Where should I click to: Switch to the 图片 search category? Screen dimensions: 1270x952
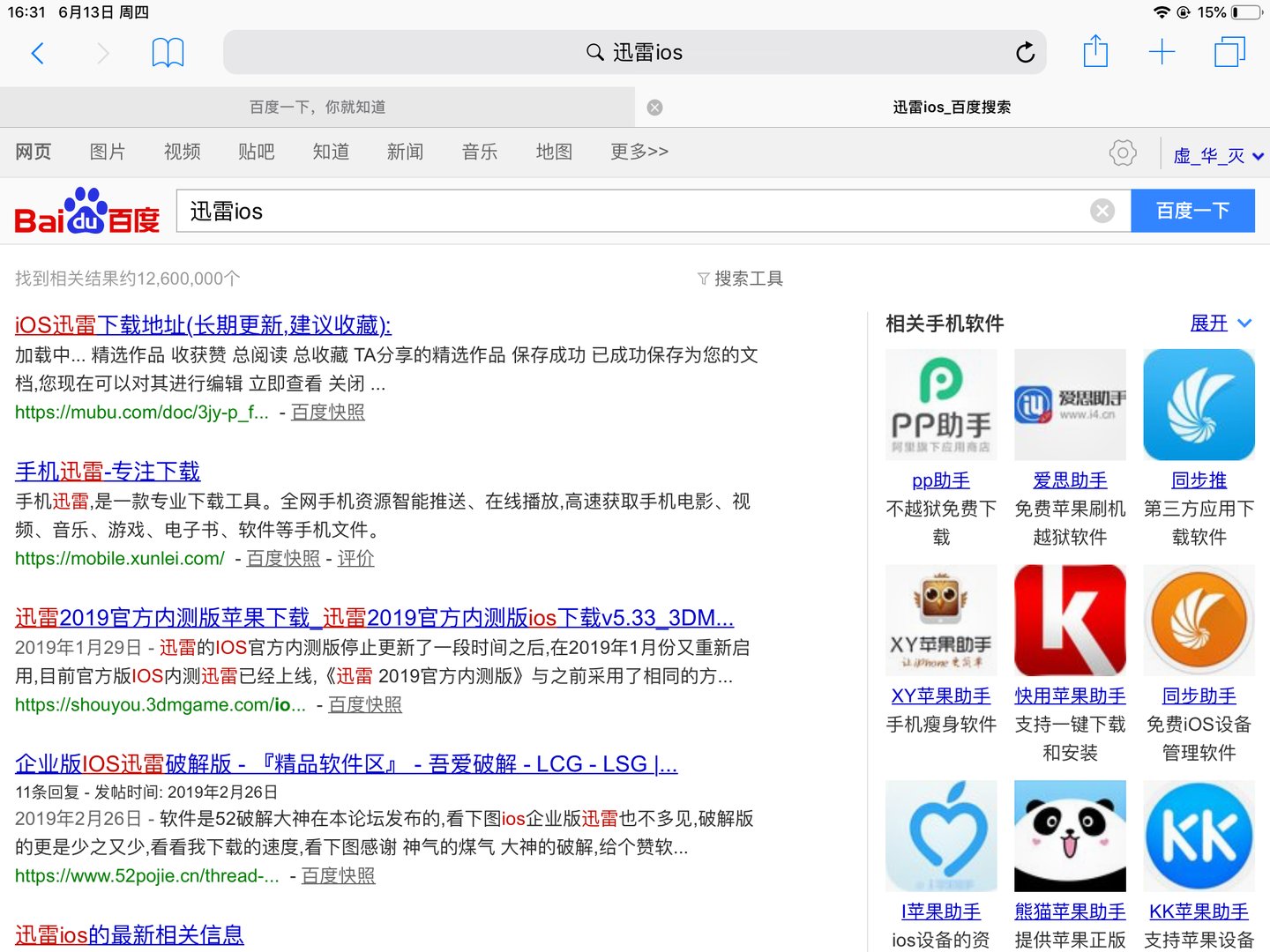[x=108, y=152]
